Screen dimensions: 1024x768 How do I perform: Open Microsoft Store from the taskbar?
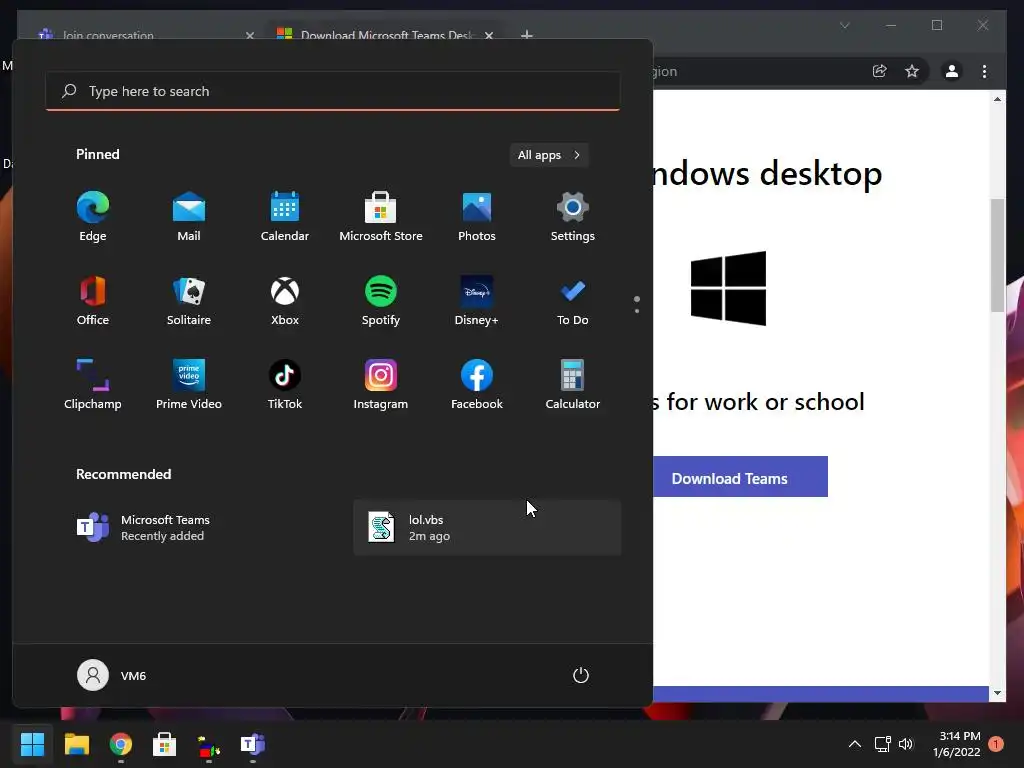pyautogui.click(x=165, y=744)
